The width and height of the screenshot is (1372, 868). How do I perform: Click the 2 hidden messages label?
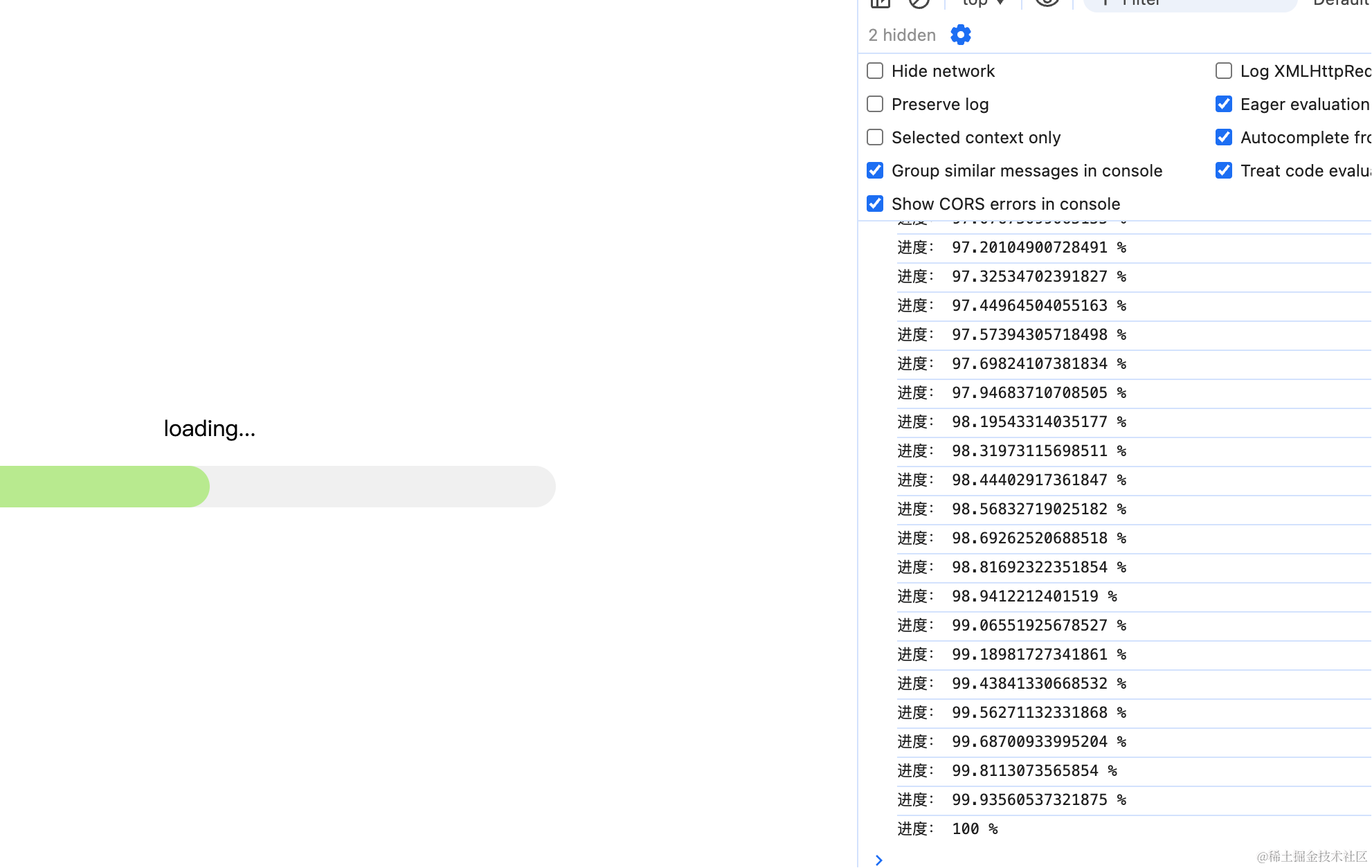coord(902,35)
